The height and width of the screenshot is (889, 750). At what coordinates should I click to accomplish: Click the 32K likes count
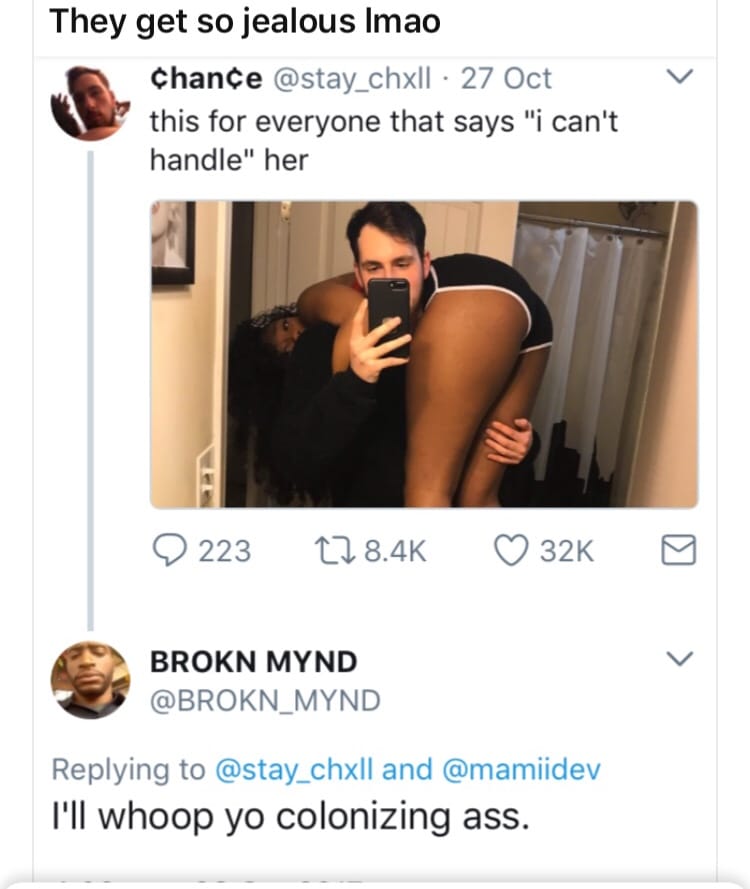coord(566,551)
